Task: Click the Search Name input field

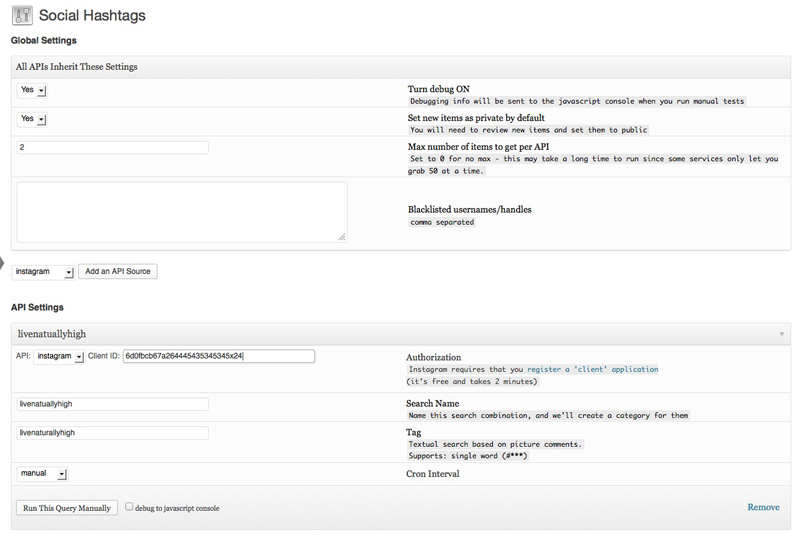Action: [x=112, y=404]
